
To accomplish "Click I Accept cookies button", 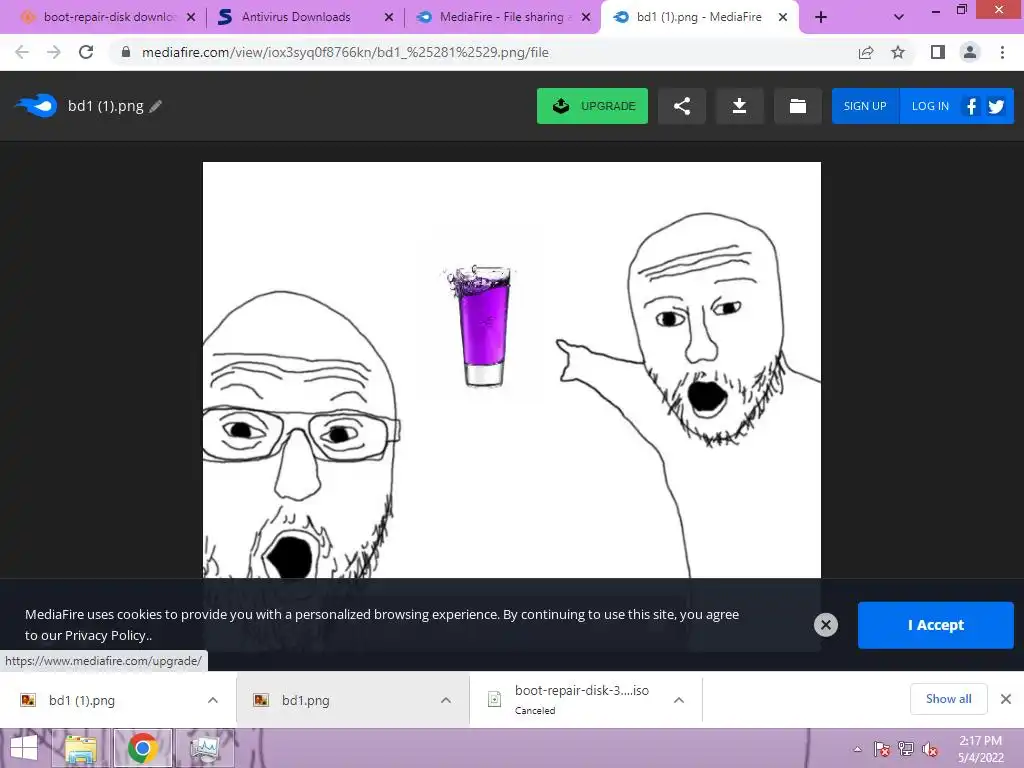I will click(x=936, y=625).
